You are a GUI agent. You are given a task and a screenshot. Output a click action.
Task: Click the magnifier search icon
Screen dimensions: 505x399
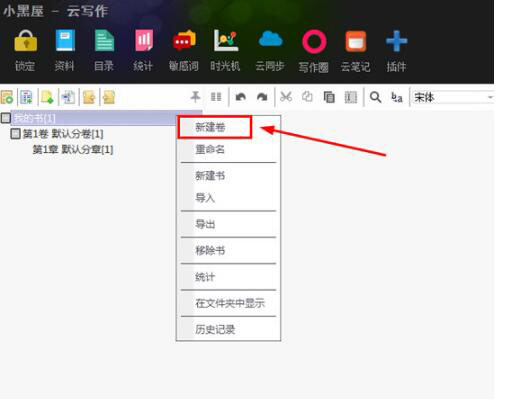[x=375, y=97]
